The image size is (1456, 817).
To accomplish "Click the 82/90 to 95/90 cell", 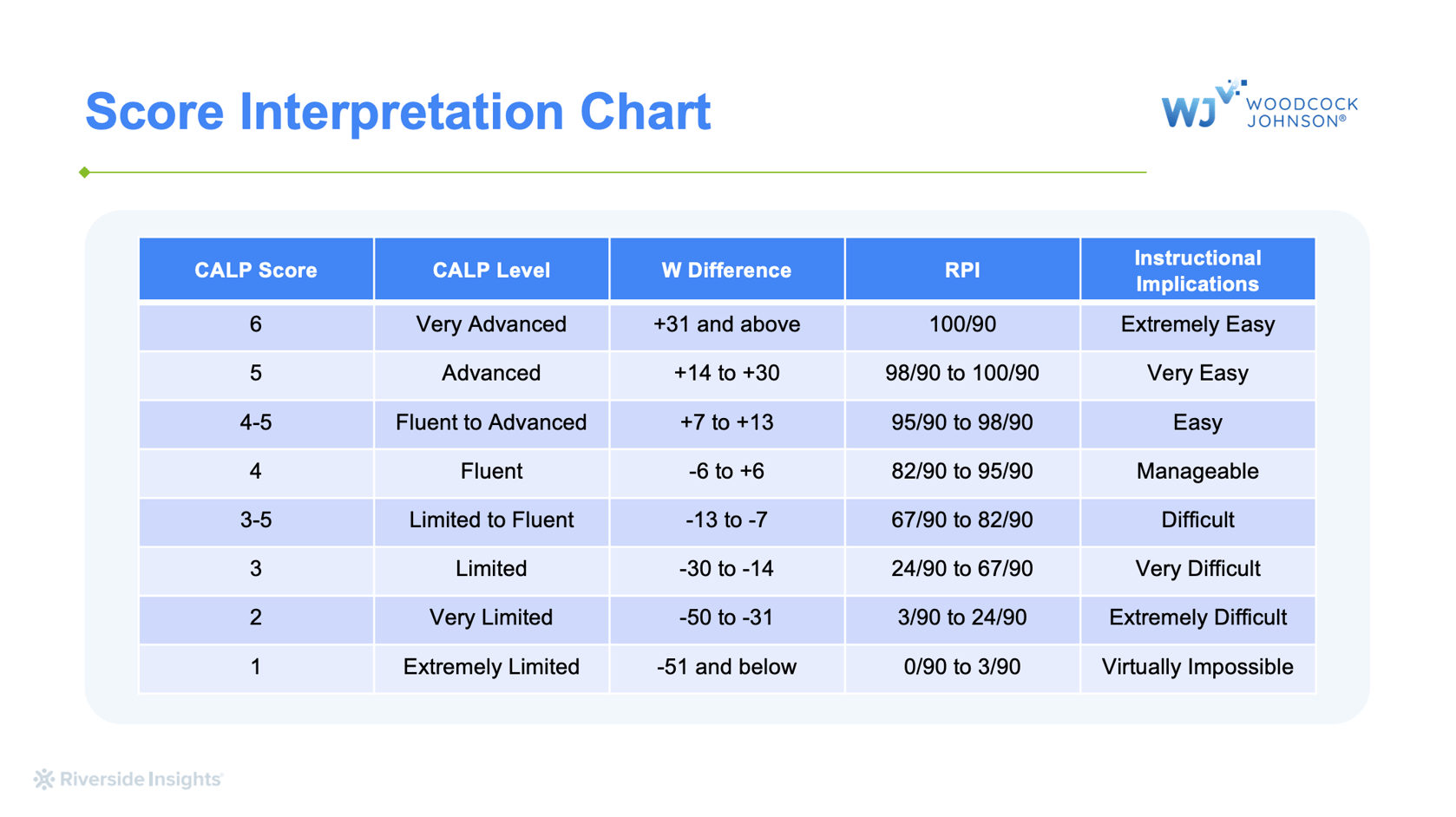I will (961, 471).
